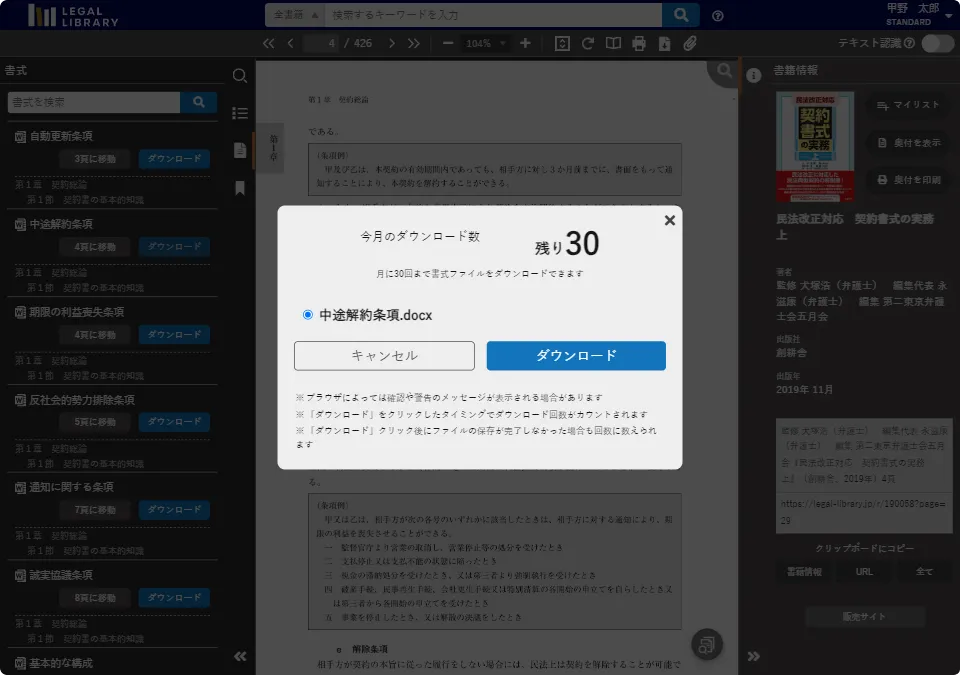Click the LEGAL LIBRARY logo
Screen dimensions: 960x675
[x=73, y=15]
